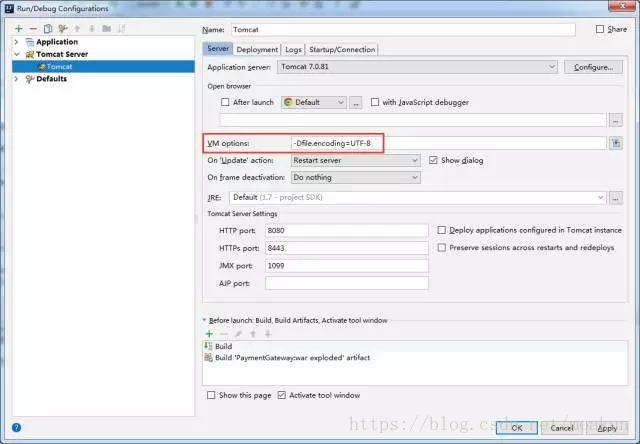Check Preserve sessions across restarts and redeploys
This screenshot has height=444, width=640.
pos(441,247)
